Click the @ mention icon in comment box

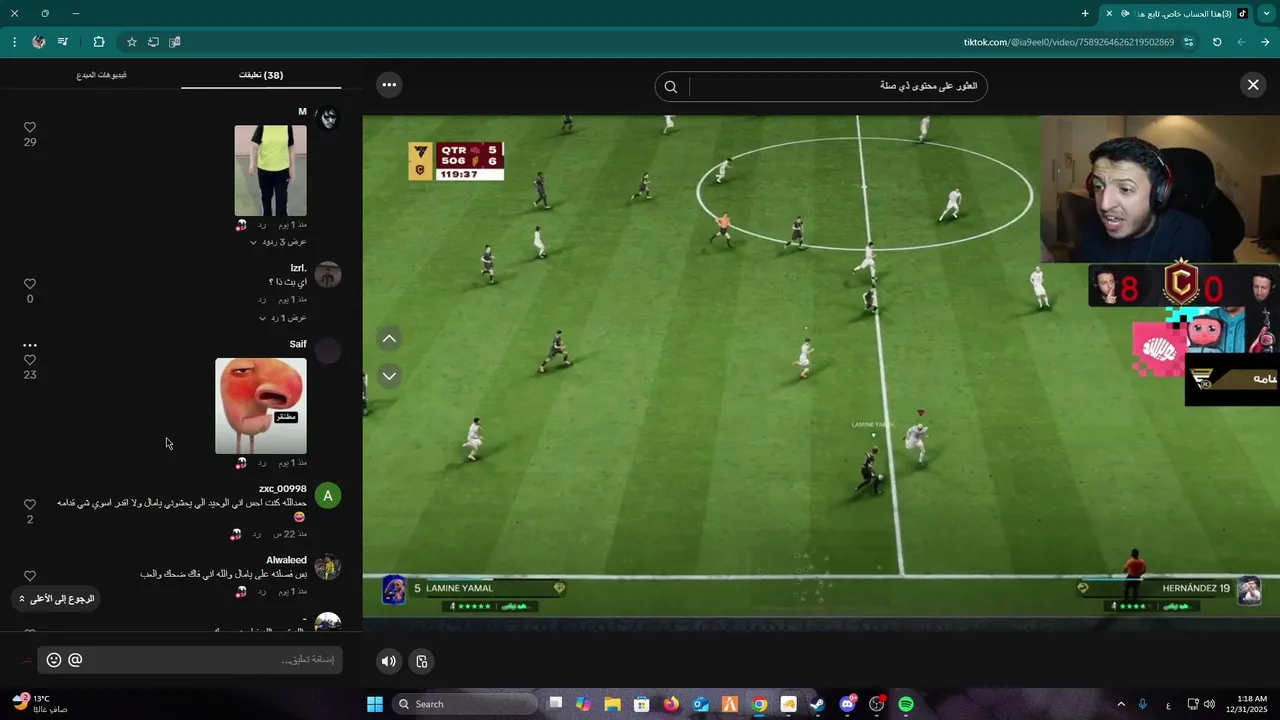pyautogui.click(x=75, y=660)
